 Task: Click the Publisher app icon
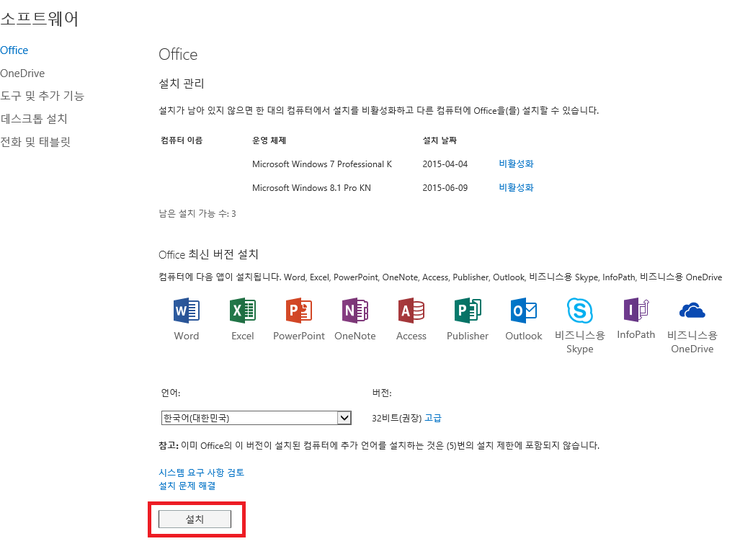pyautogui.click(x=467, y=311)
